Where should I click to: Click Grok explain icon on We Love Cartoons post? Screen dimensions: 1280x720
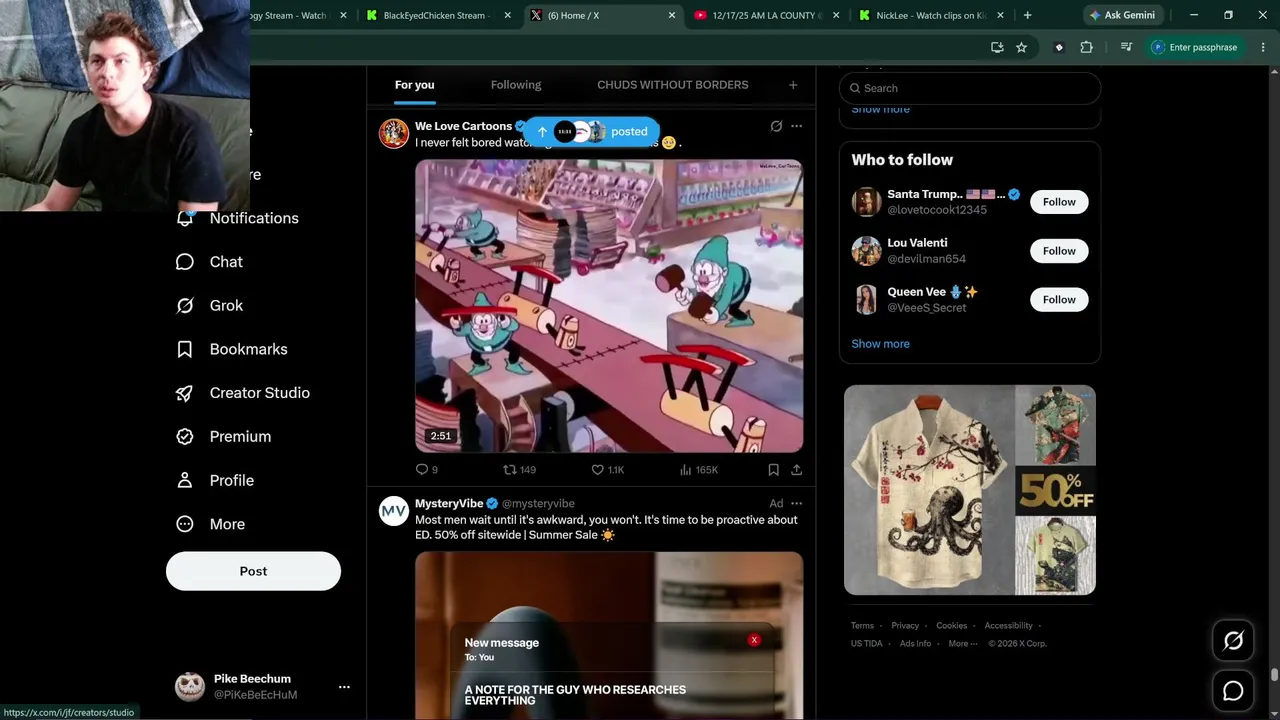click(776, 126)
